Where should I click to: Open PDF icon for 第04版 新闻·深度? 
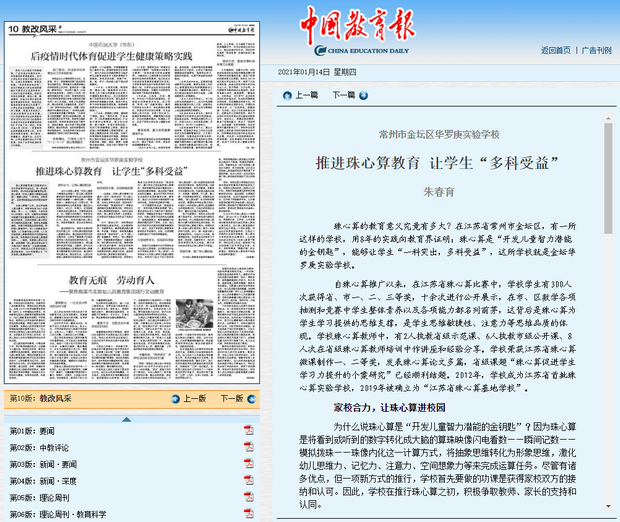tap(248, 480)
